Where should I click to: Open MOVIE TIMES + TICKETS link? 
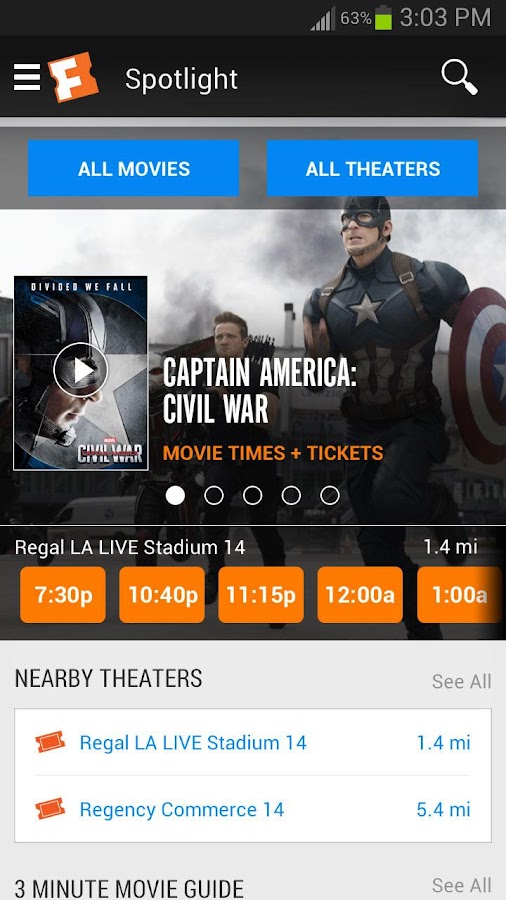pyautogui.click(x=273, y=453)
